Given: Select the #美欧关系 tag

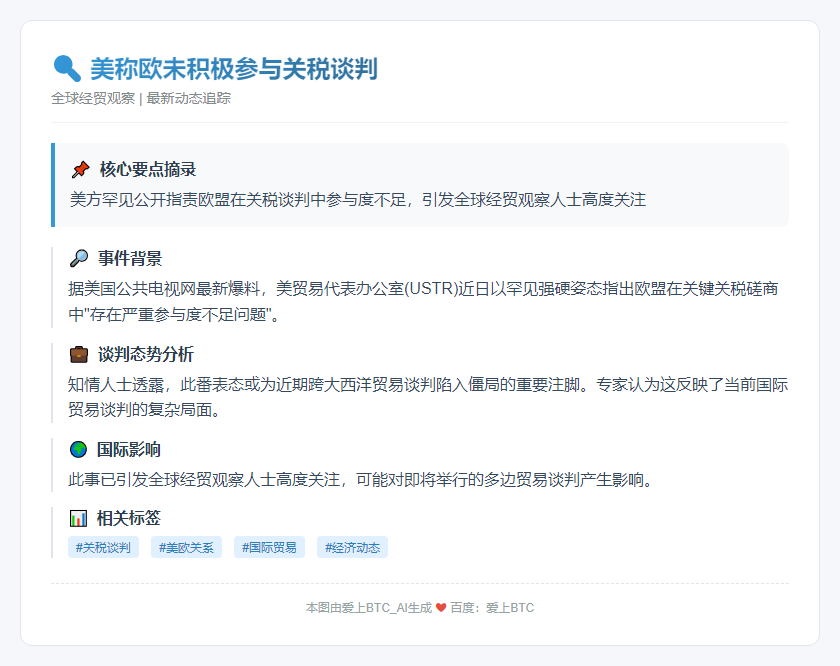Looking at the screenshot, I should coord(186,548).
